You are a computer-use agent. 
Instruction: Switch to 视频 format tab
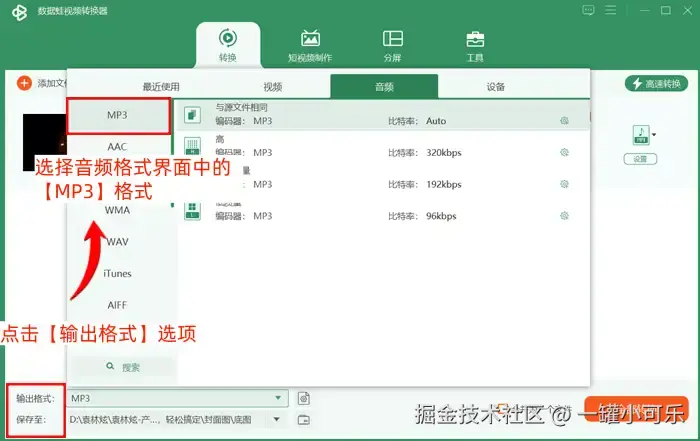click(x=272, y=87)
